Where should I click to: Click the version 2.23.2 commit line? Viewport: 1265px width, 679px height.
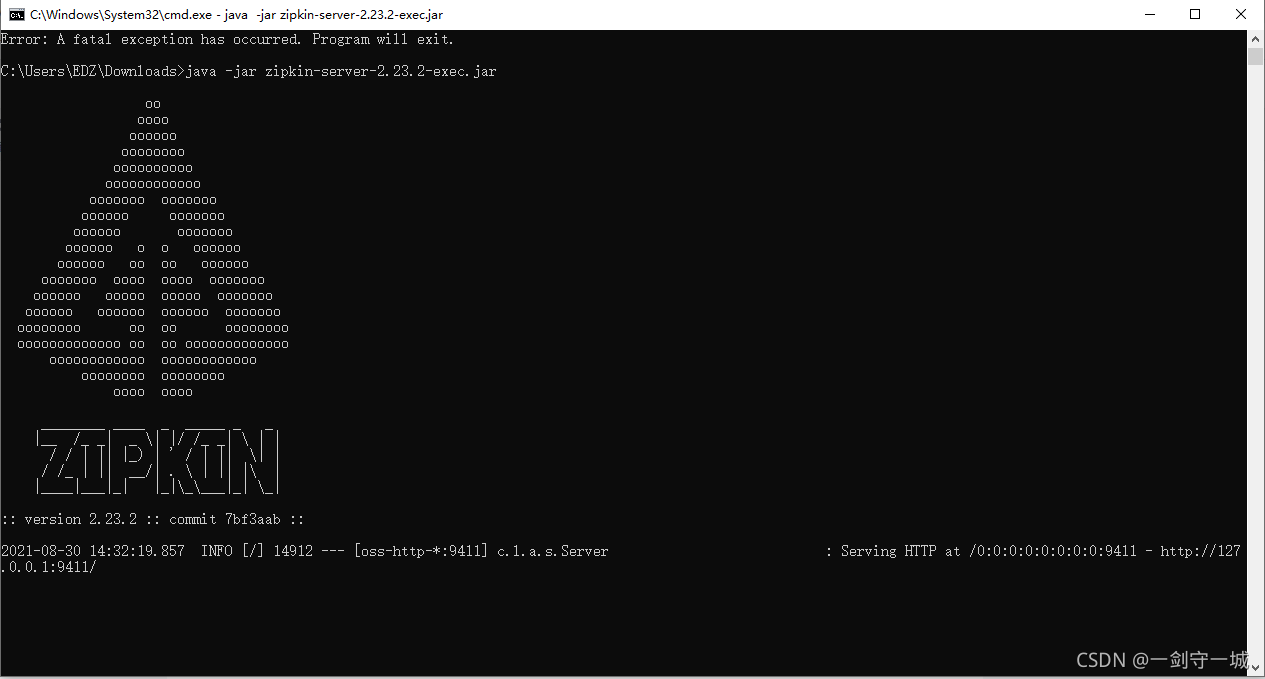point(152,518)
